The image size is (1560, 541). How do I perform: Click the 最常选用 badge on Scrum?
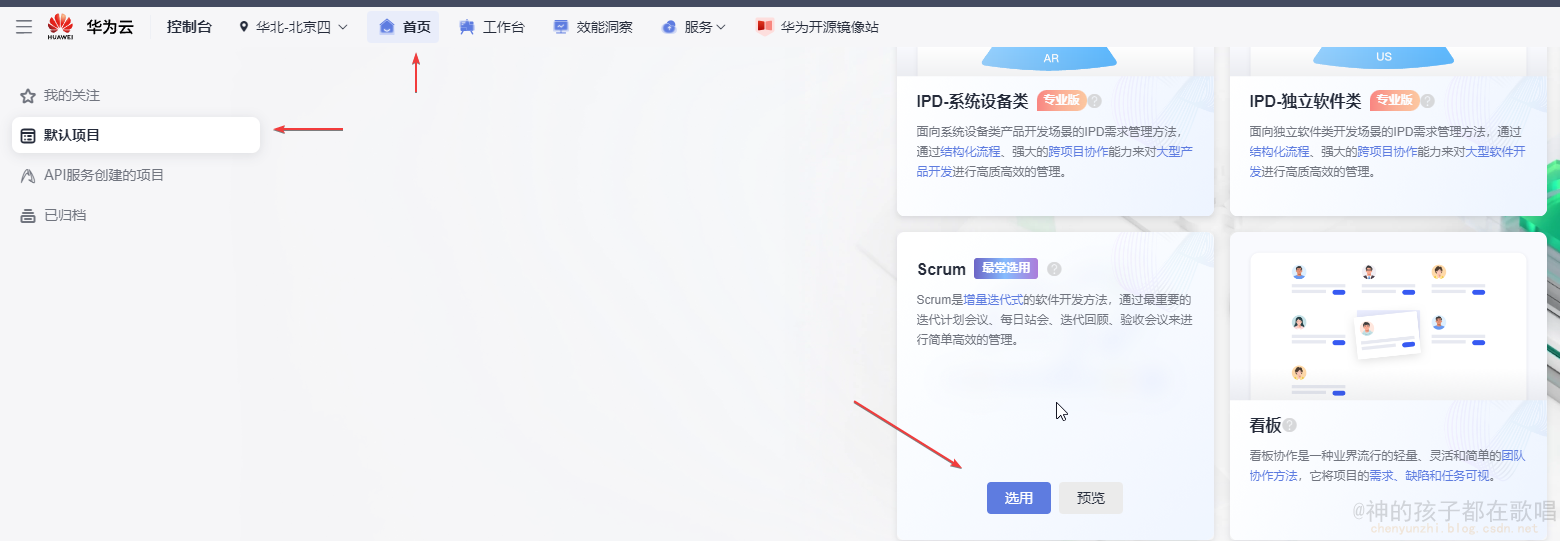tap(1006, 268)
